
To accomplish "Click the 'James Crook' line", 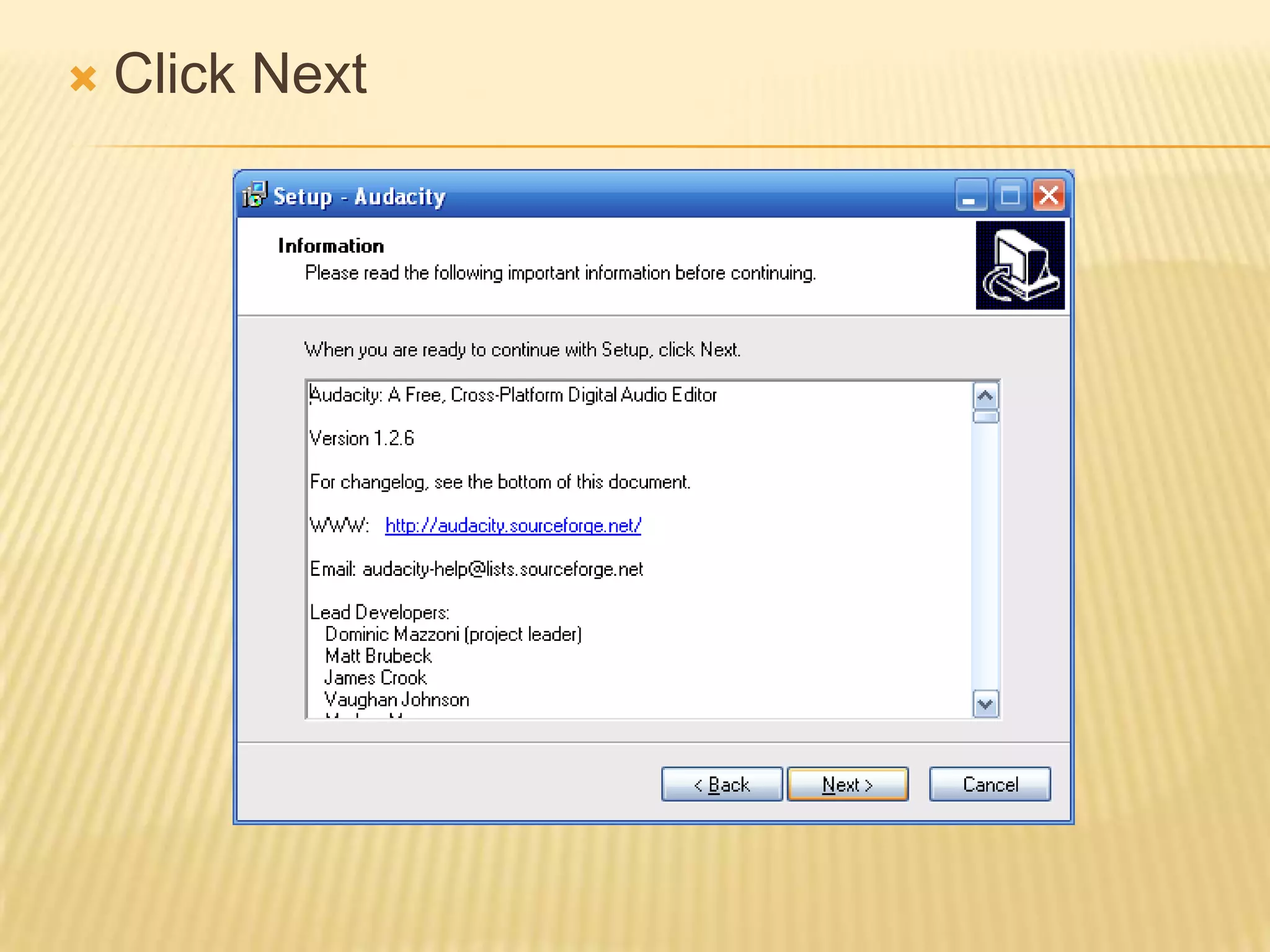I will coord(376,677).
